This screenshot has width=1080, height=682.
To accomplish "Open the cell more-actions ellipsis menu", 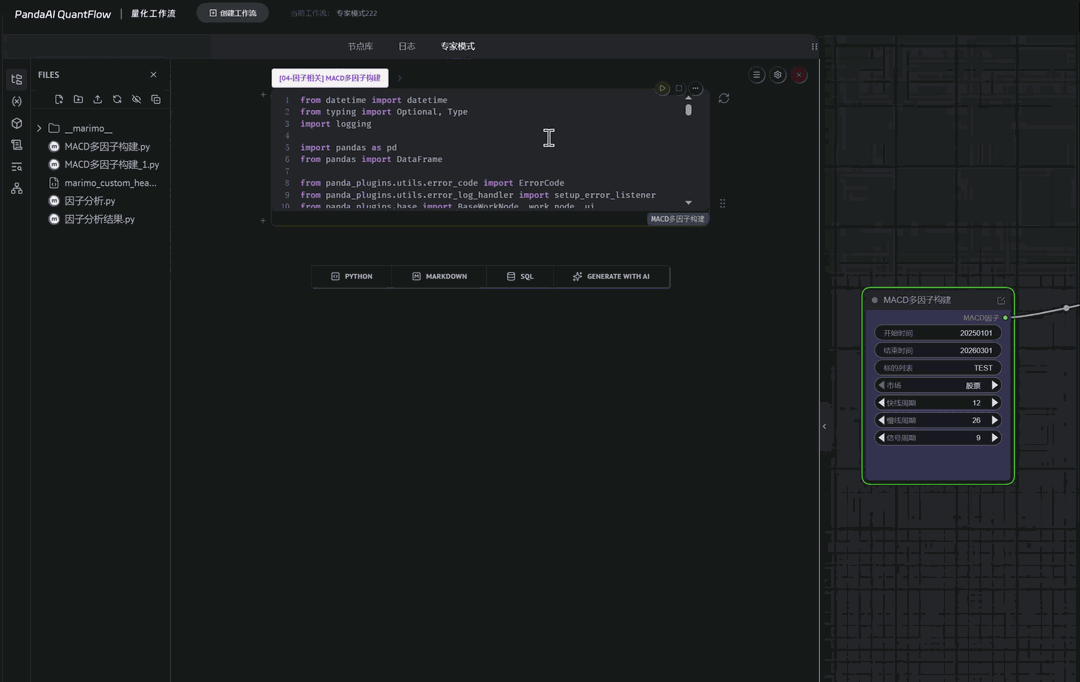I will 696,88.
